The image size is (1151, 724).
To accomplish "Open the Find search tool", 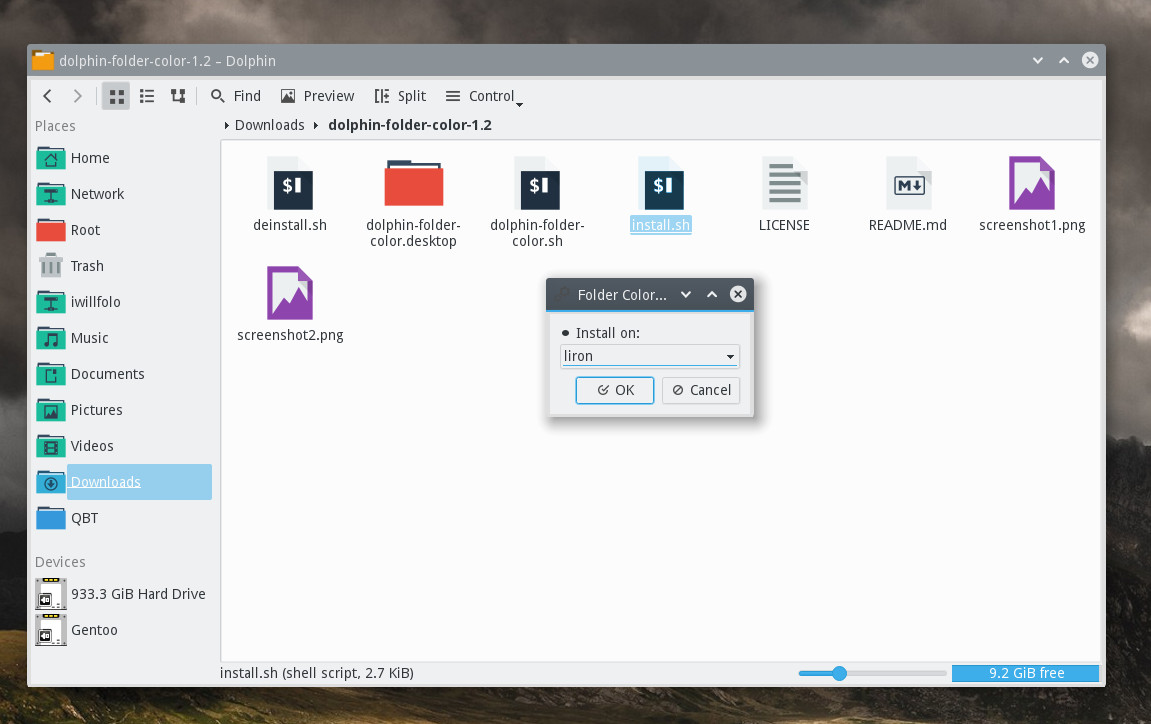I will pyautogui.click(x=236, y=96).
